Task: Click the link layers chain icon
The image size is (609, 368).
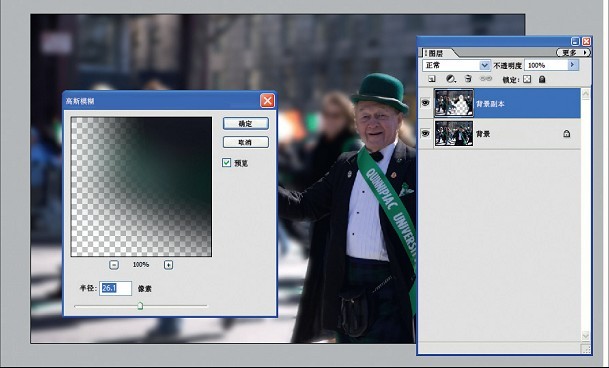Action: click(x=486, y=78)
